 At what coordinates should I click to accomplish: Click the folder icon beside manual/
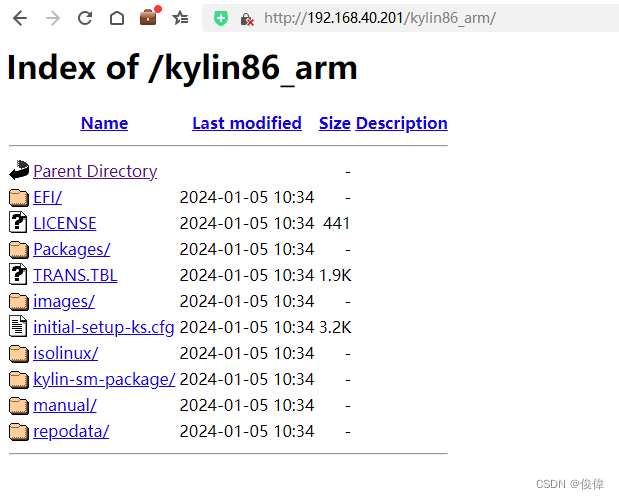(x=19, y=406)
